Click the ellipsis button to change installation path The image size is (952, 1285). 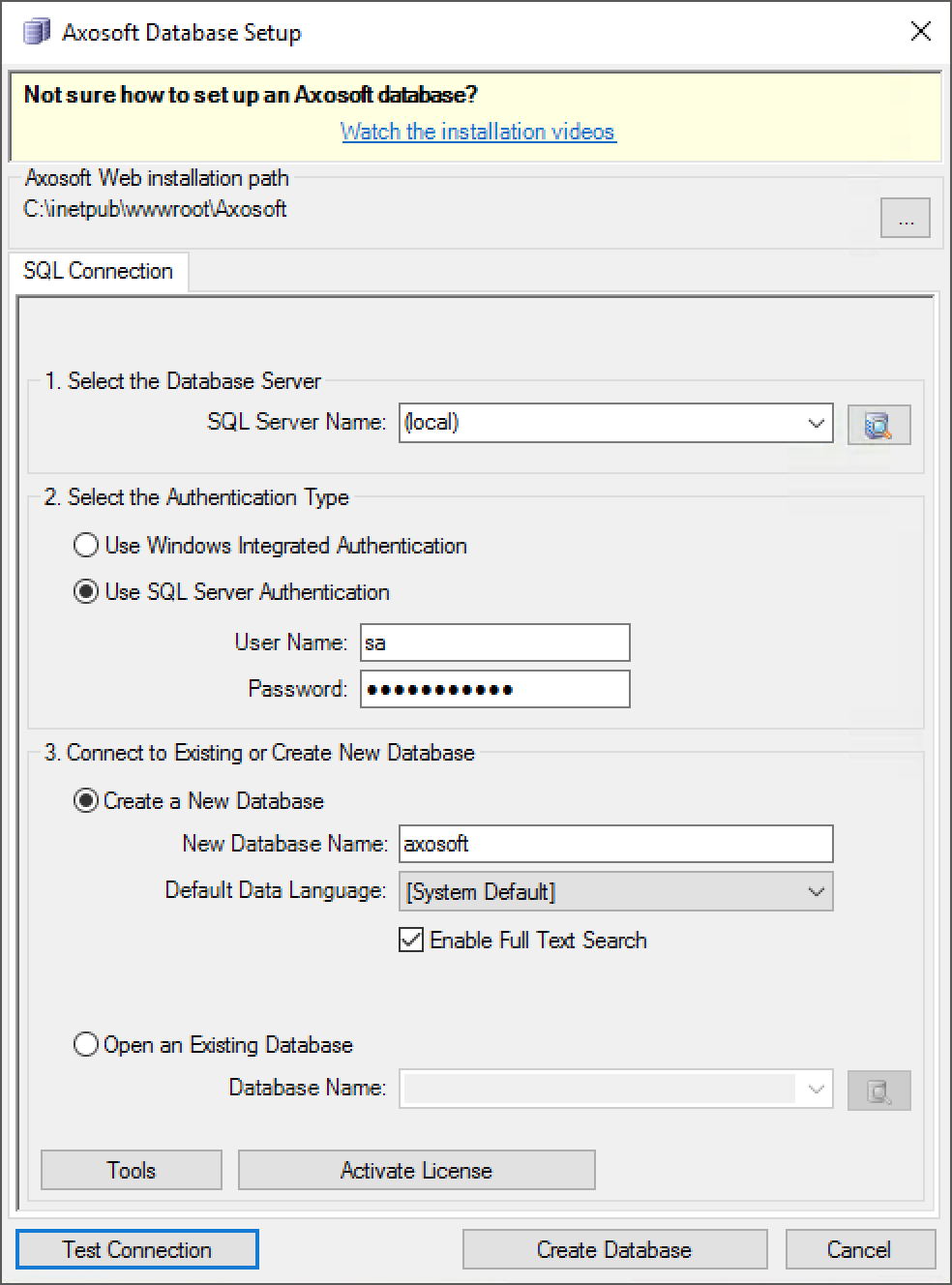pyautogui.click(x=905, y=218)
